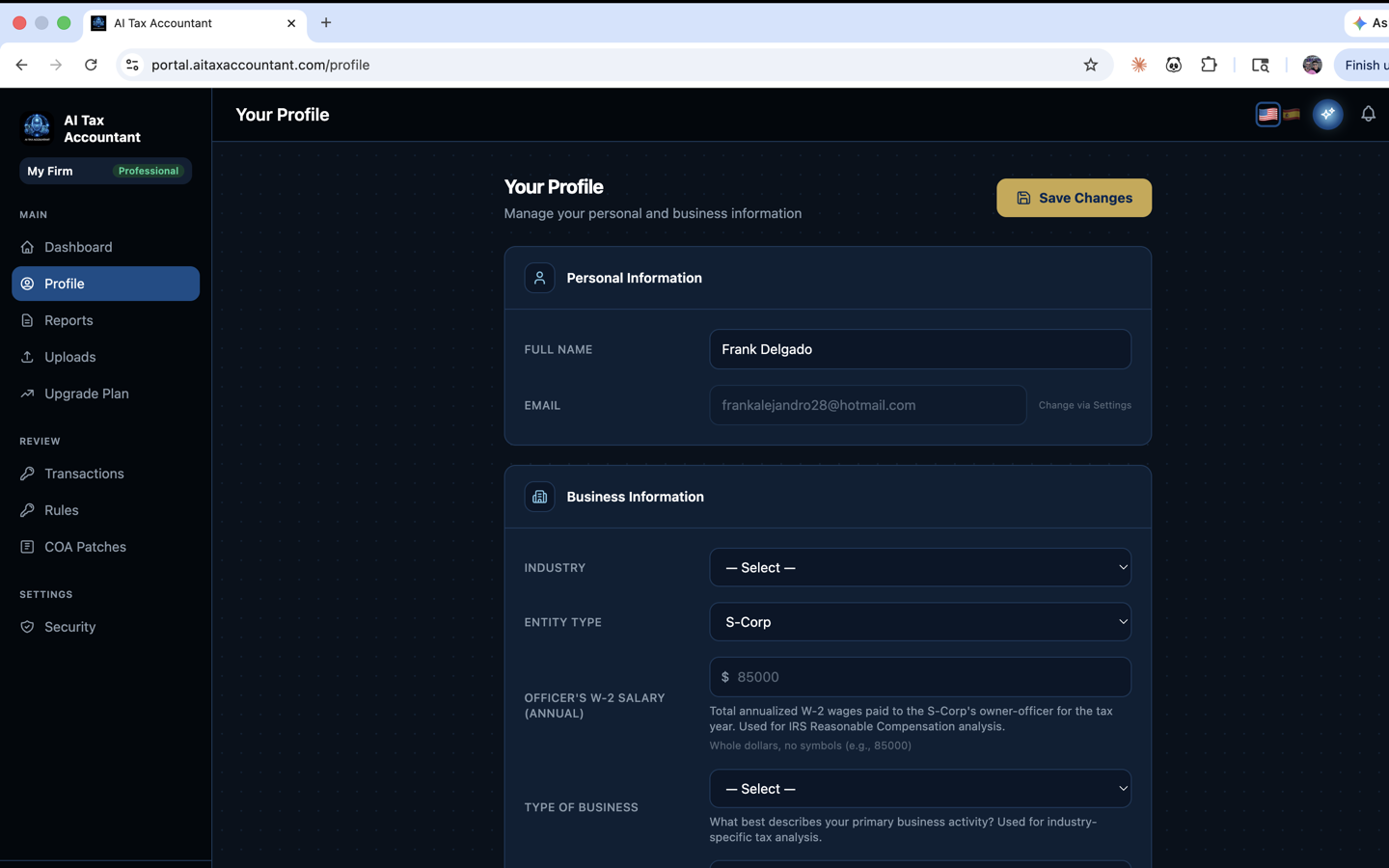Click the Full Name input field

(x=920, y=349)
